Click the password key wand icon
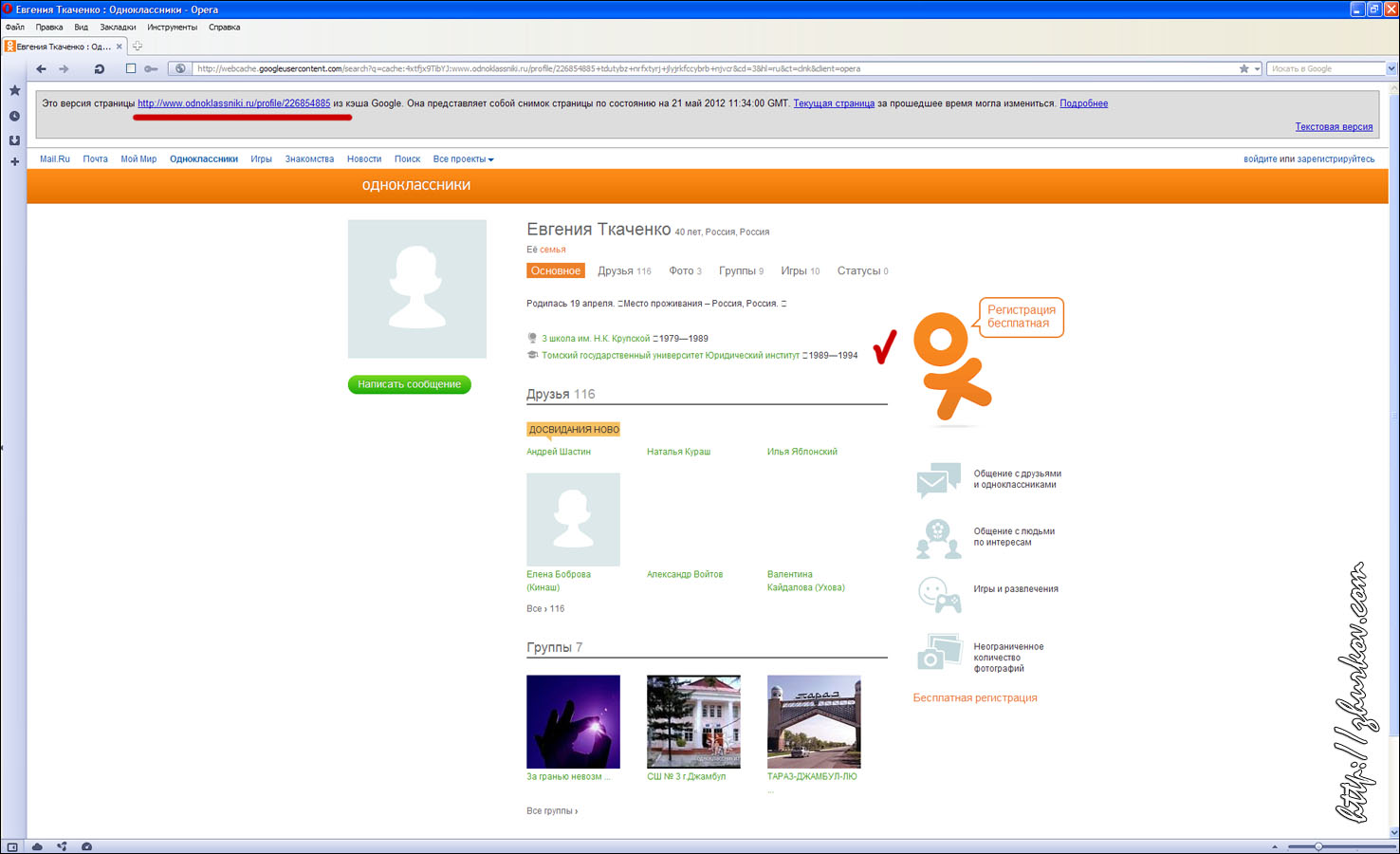This screenshot has height=854, width=1400. tap(152, 68)
